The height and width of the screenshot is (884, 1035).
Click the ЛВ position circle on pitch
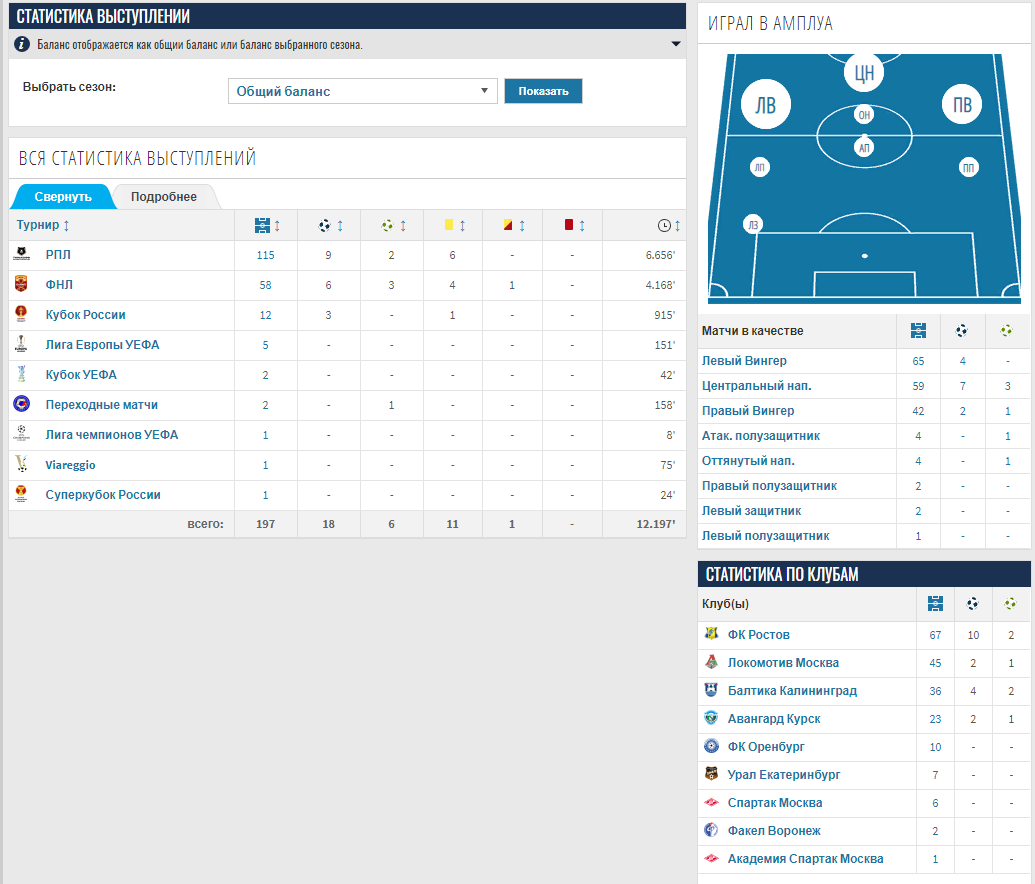tap(765, 105)
